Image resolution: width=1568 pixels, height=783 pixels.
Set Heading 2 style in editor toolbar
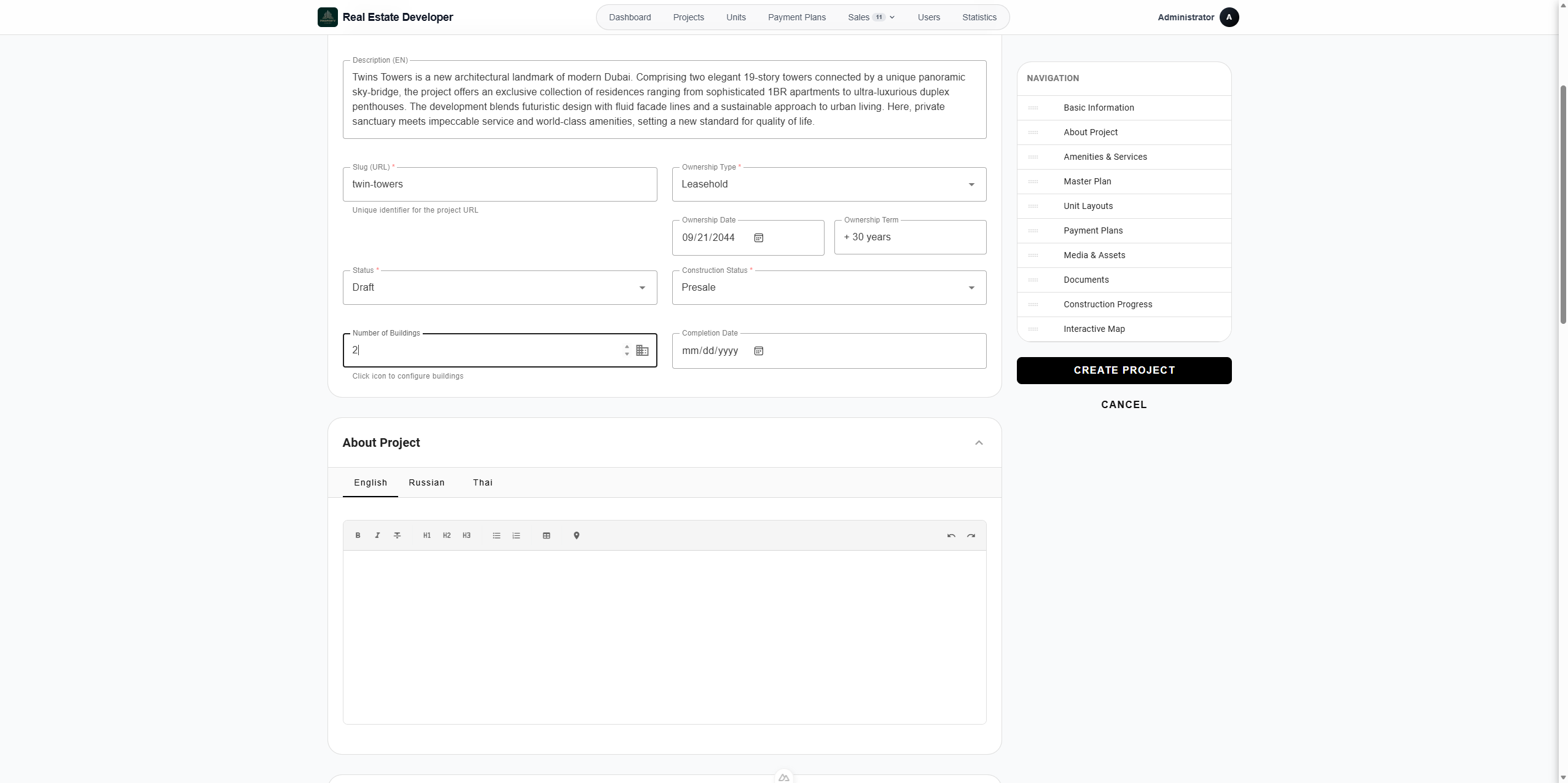pos(447,535)
